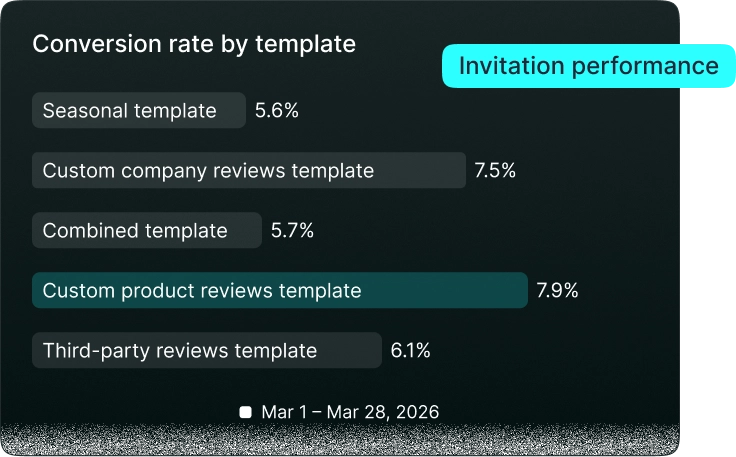Select the highlighted Custom product reviews template bar
The height and width of the screenshot is (457, 736).
click(280, 290)
